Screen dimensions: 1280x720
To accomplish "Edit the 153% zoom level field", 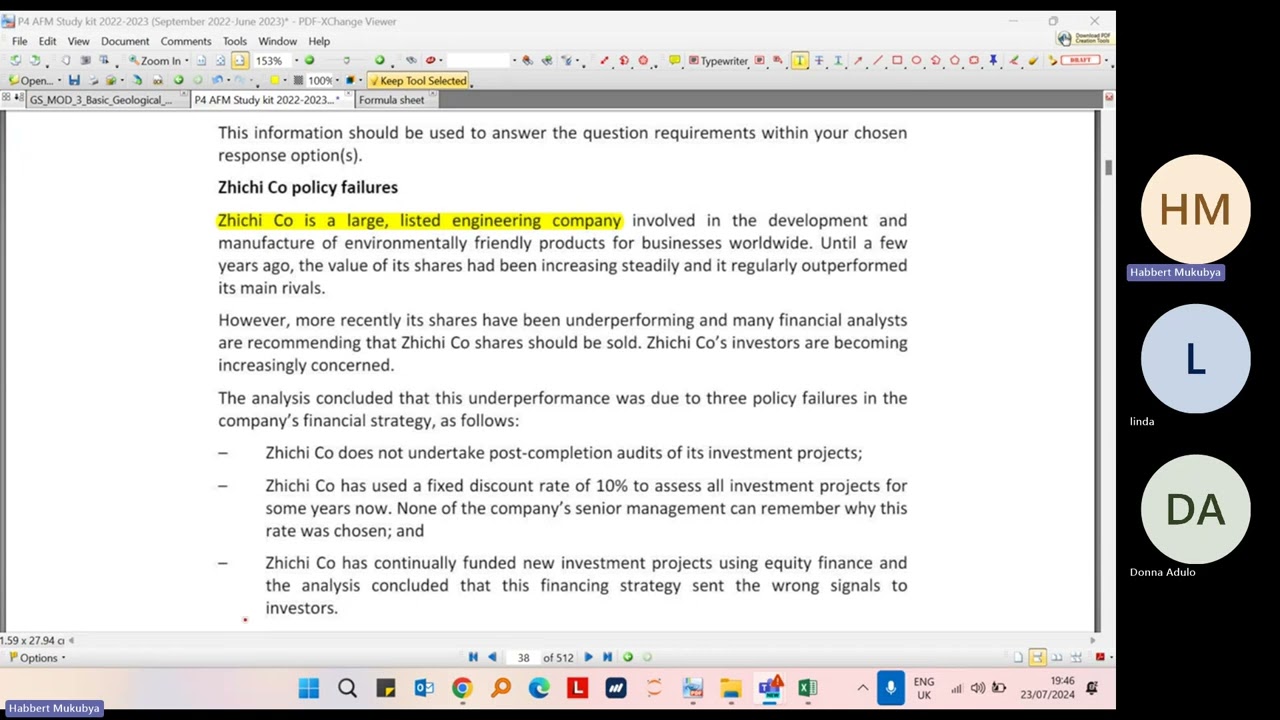I will (272, 61).
